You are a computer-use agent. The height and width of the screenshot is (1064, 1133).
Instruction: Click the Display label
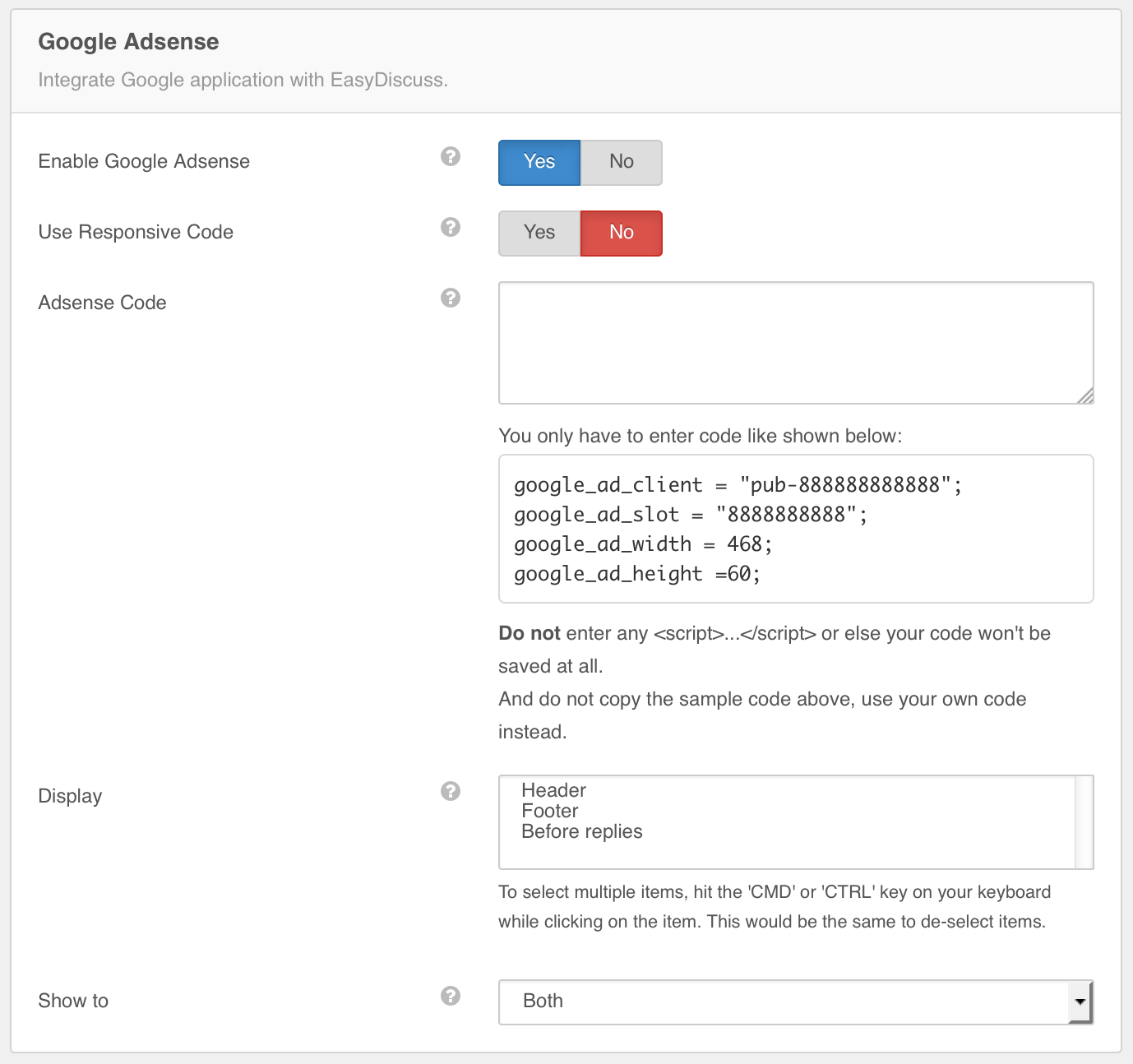point(70,796)
